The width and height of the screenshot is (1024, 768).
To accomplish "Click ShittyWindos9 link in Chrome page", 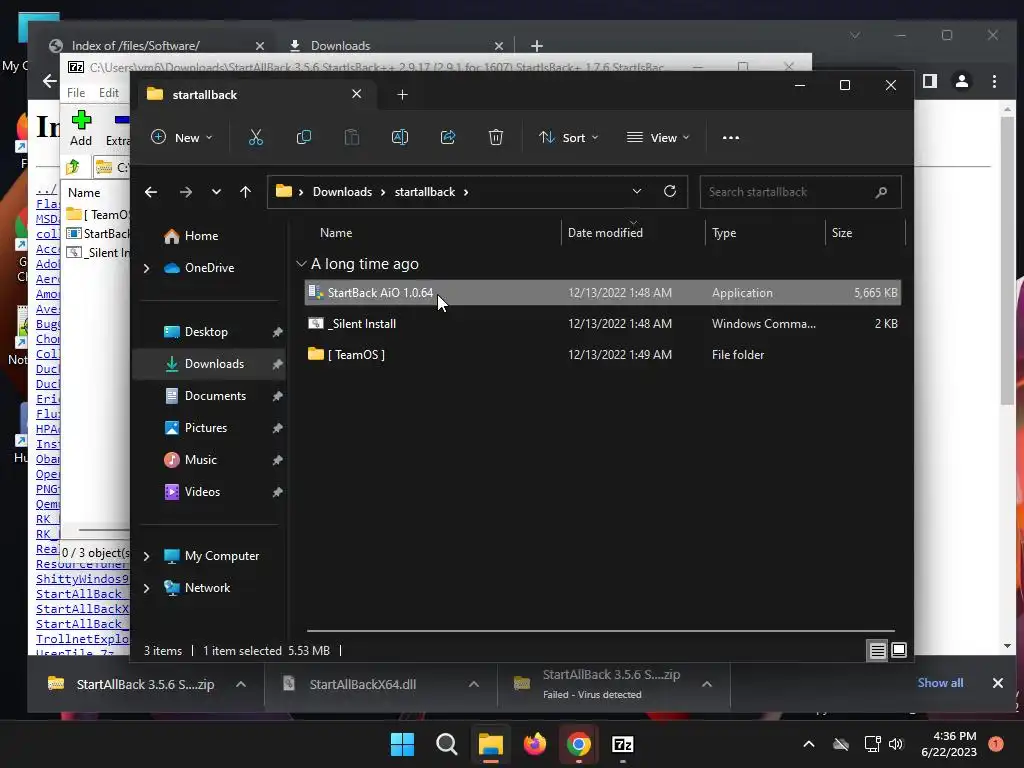I will [x=82, y=579].
